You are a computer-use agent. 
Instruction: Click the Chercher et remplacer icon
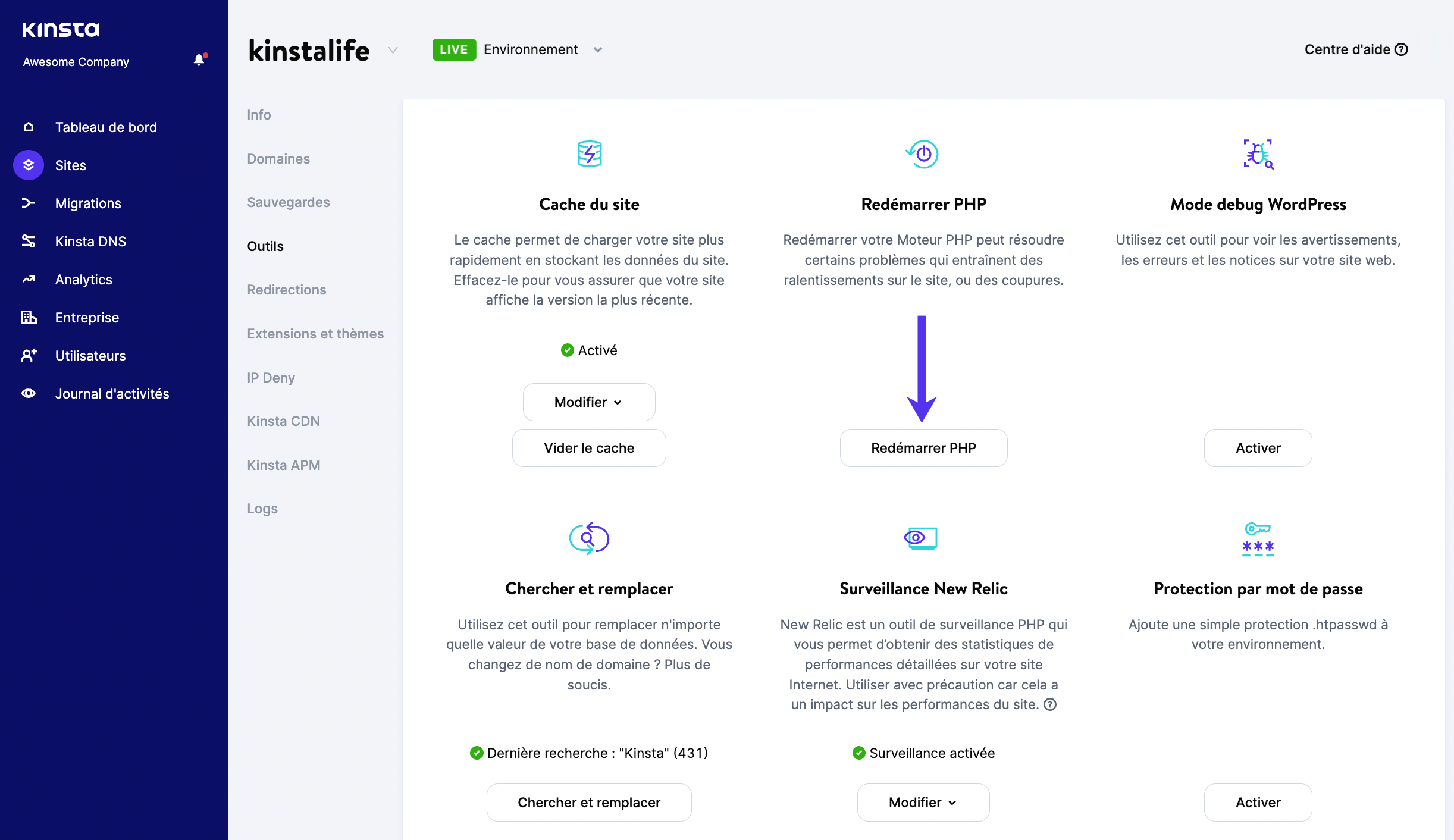[x=589, y=537]
